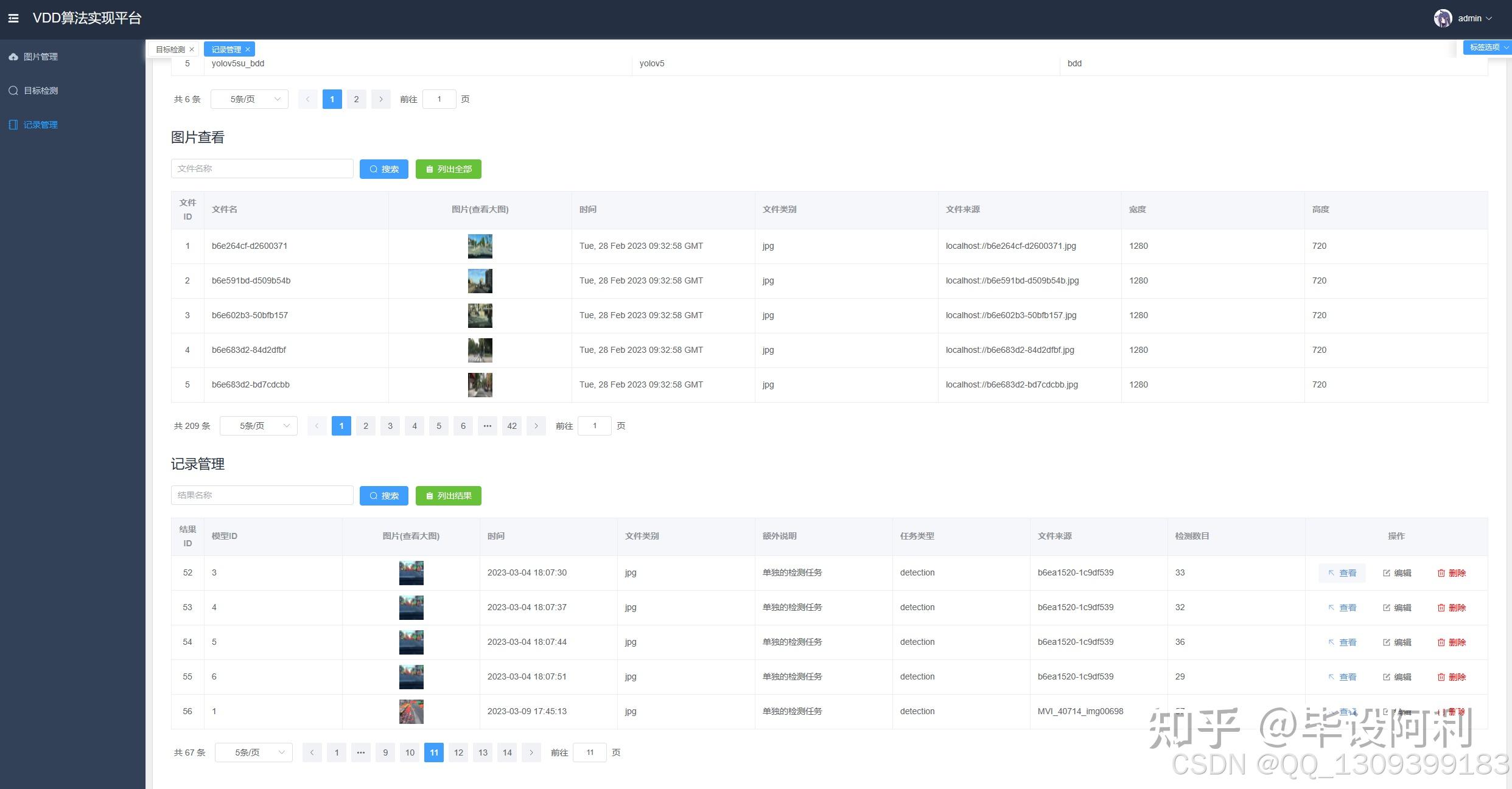Close the 目标检测 tab
Image resolution: width=1512 pixels, height=789 pixels.
pos(192,49)
